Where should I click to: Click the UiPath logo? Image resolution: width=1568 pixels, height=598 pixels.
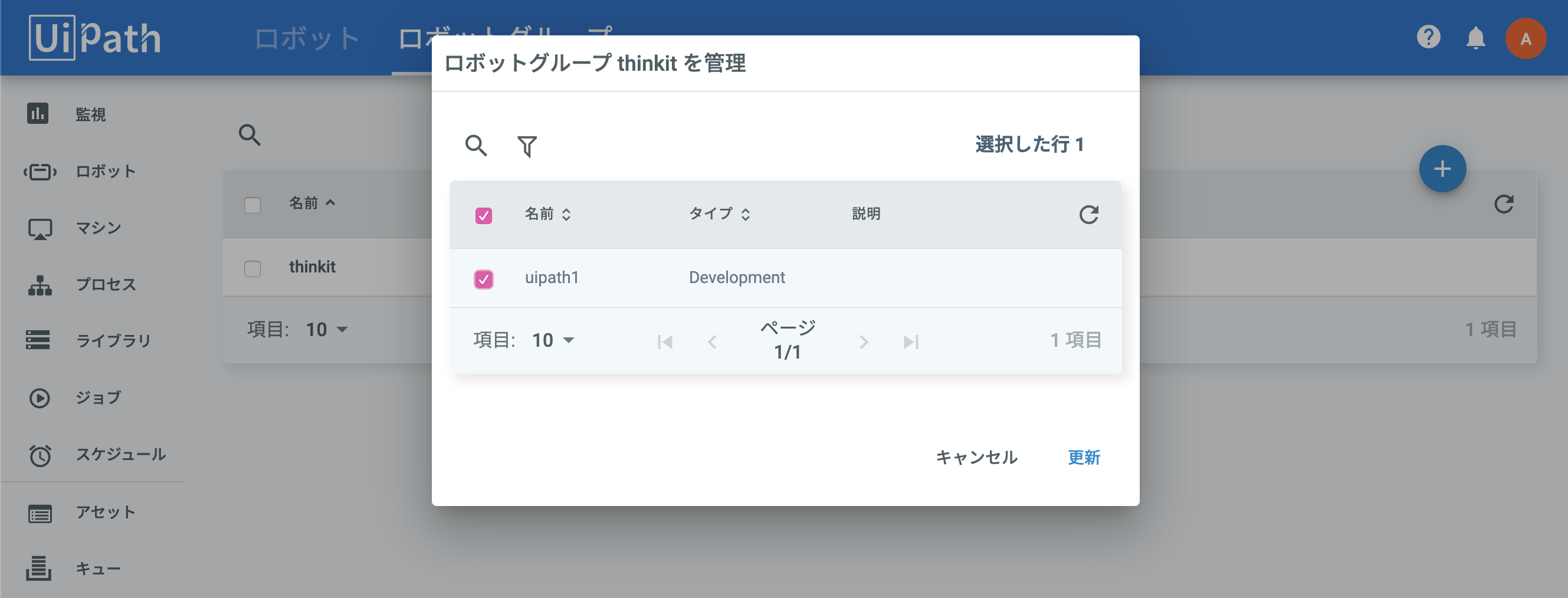(x=95, y=38)
